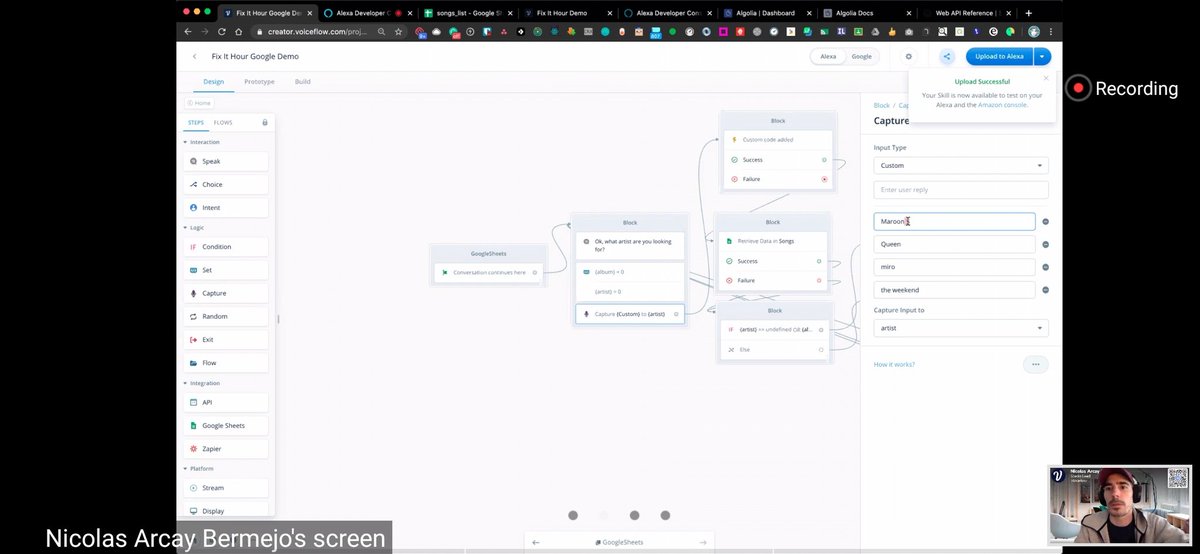The image size is (1200, 554).
Task: Collapse the Platform section
Action: pos(200,468)
